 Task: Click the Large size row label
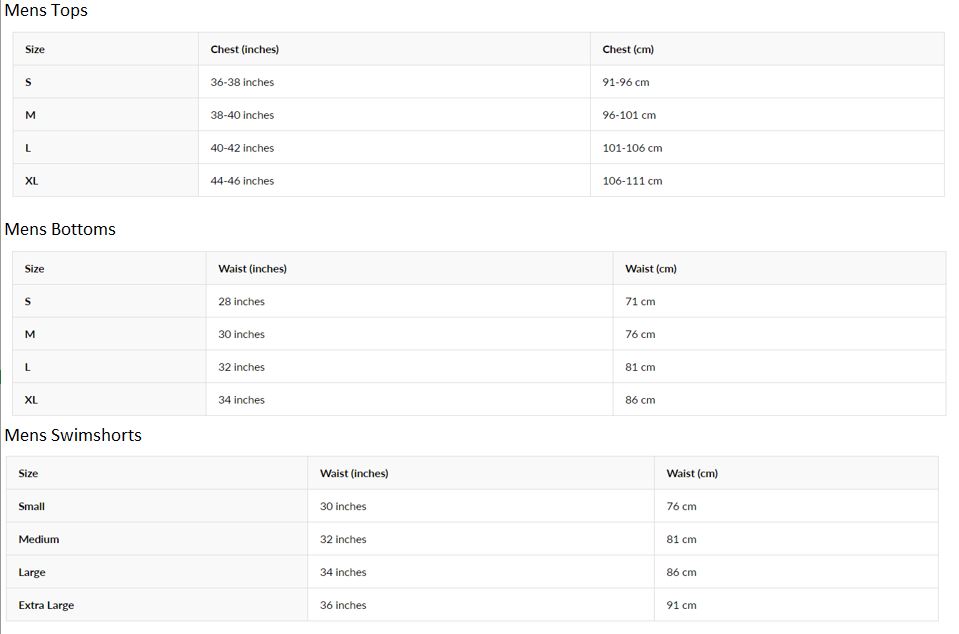pyautogui.click(x=32, y=572)
